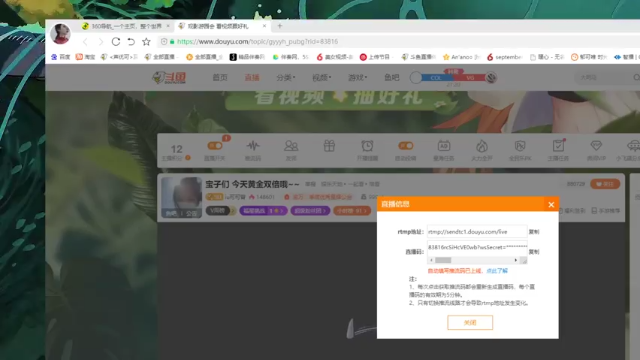Toggle the second orange switch in toolbar
The height and width of the screenshot is (360, 640).
click(406, 146)
